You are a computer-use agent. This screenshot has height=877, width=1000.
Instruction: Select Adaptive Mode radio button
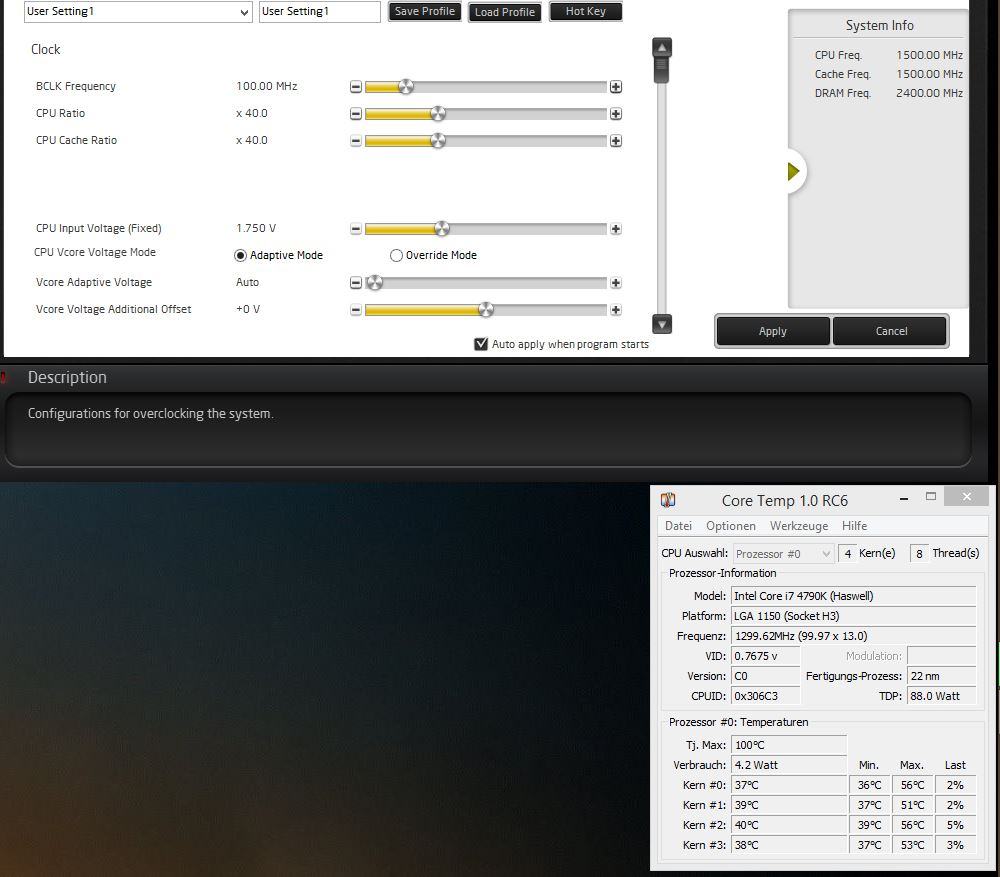pos(240,256)
